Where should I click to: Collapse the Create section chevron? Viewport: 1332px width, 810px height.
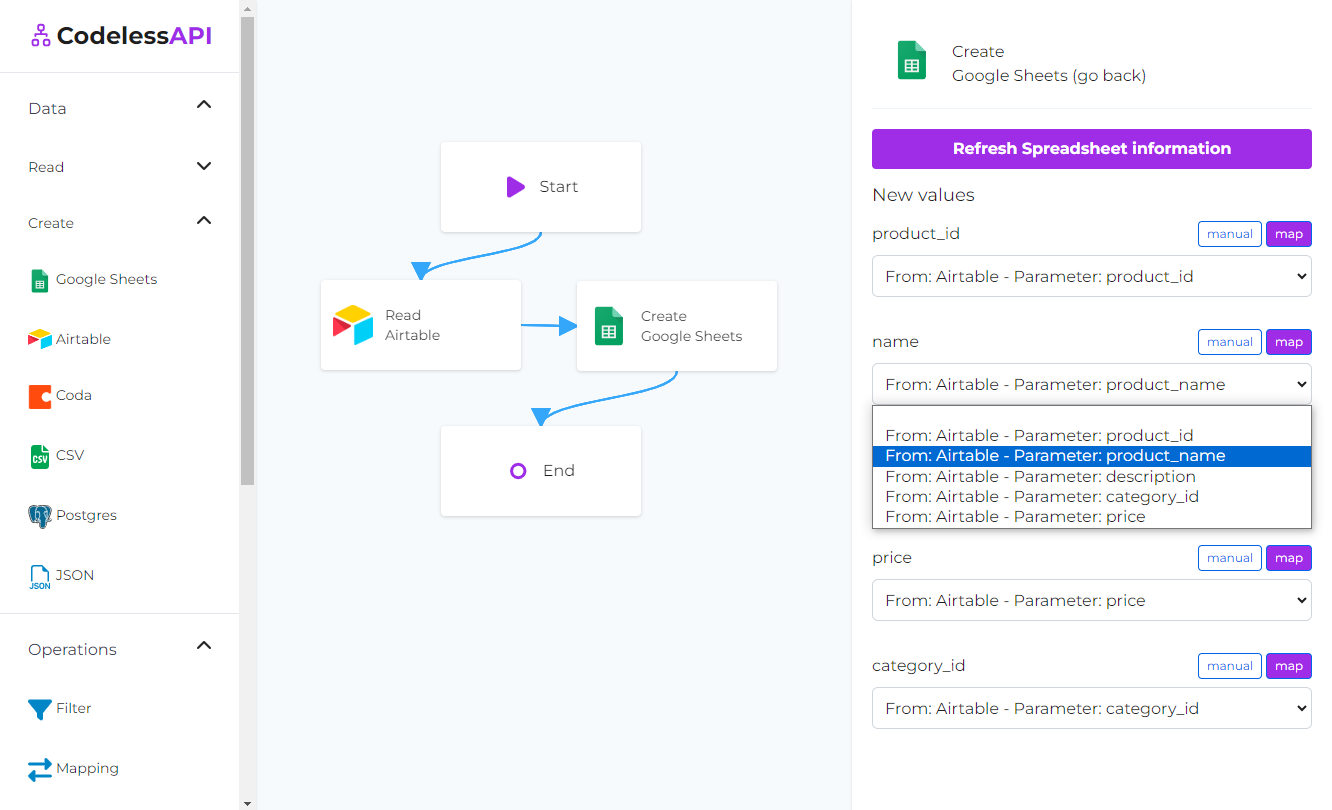point(204,220)
